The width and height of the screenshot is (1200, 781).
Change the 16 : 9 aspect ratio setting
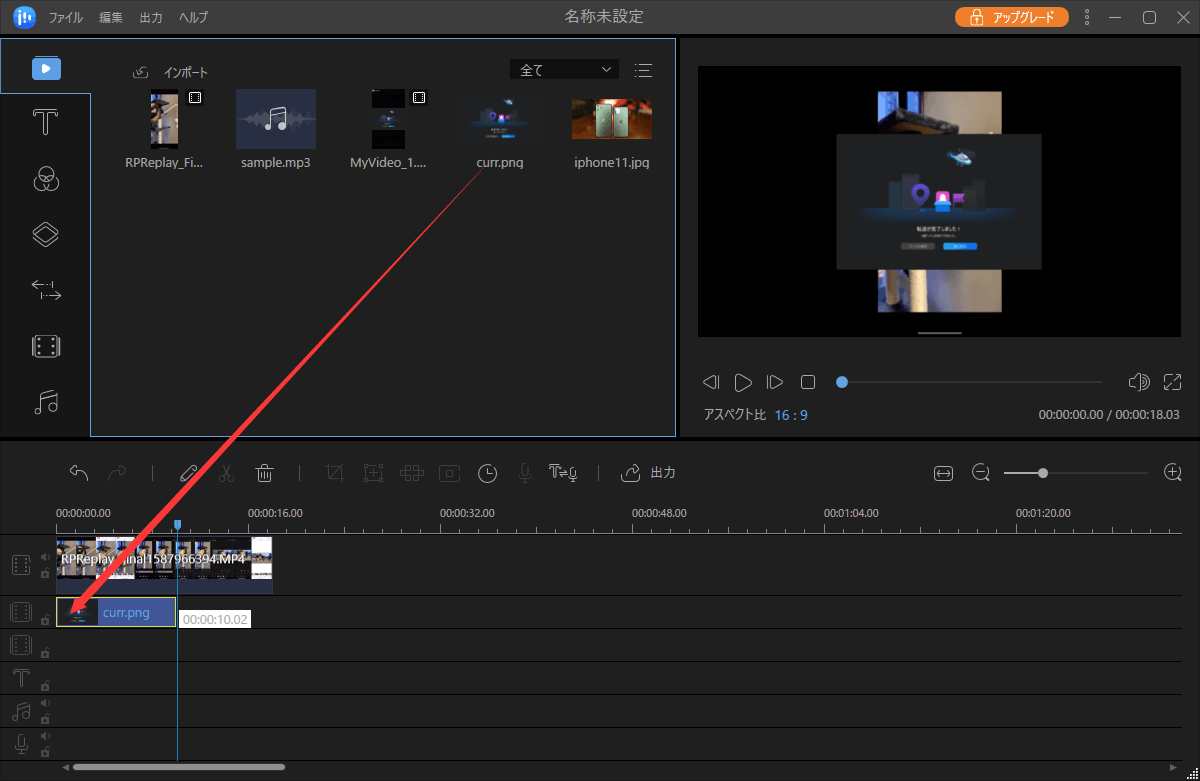point(790,414)
